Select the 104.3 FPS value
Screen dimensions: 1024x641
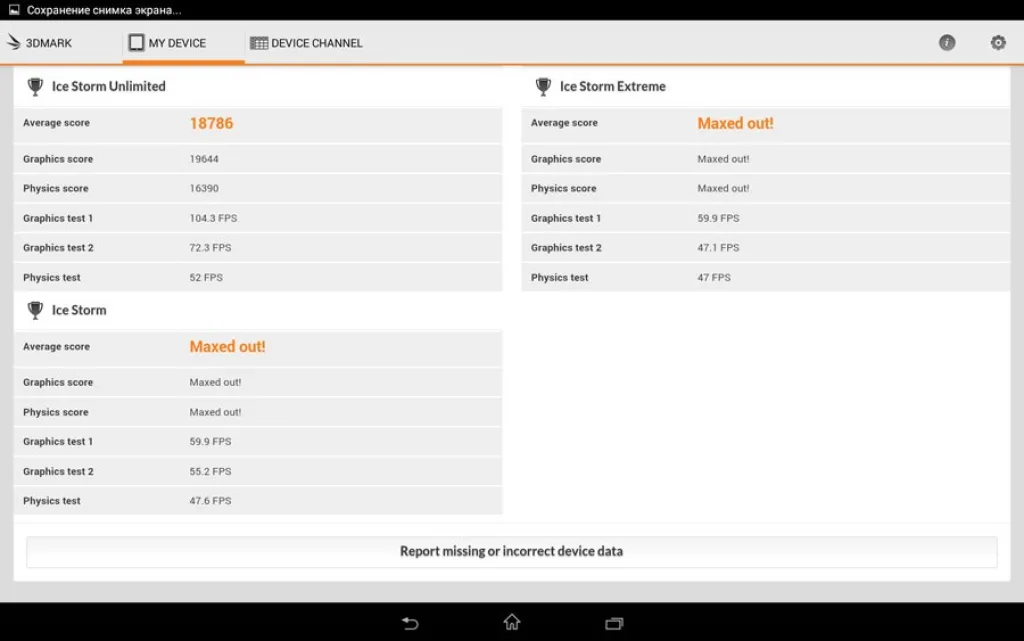(x=213, y=218)
